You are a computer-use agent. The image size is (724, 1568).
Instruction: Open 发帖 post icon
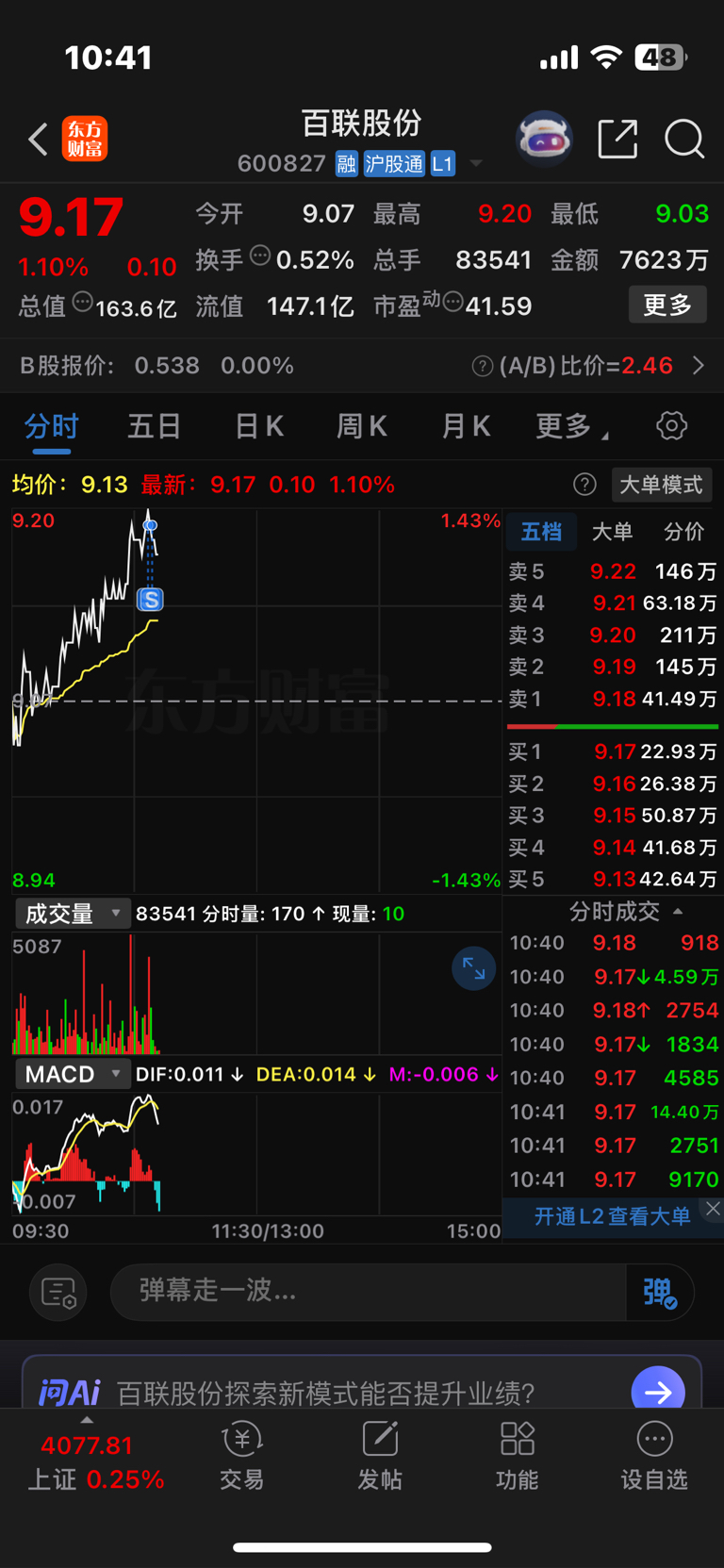coord(380,1458)
